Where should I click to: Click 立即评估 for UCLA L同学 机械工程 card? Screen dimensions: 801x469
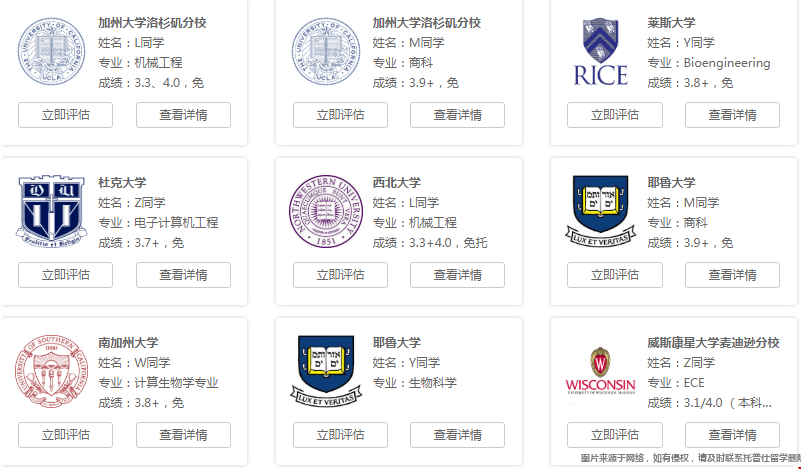65,115
